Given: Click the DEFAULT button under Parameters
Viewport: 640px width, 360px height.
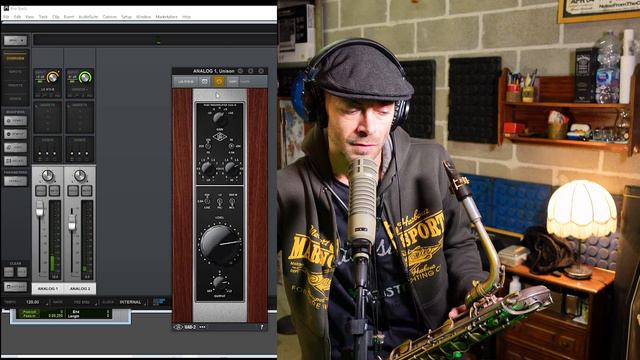Looking at the screenshot, I should [16, 181].
